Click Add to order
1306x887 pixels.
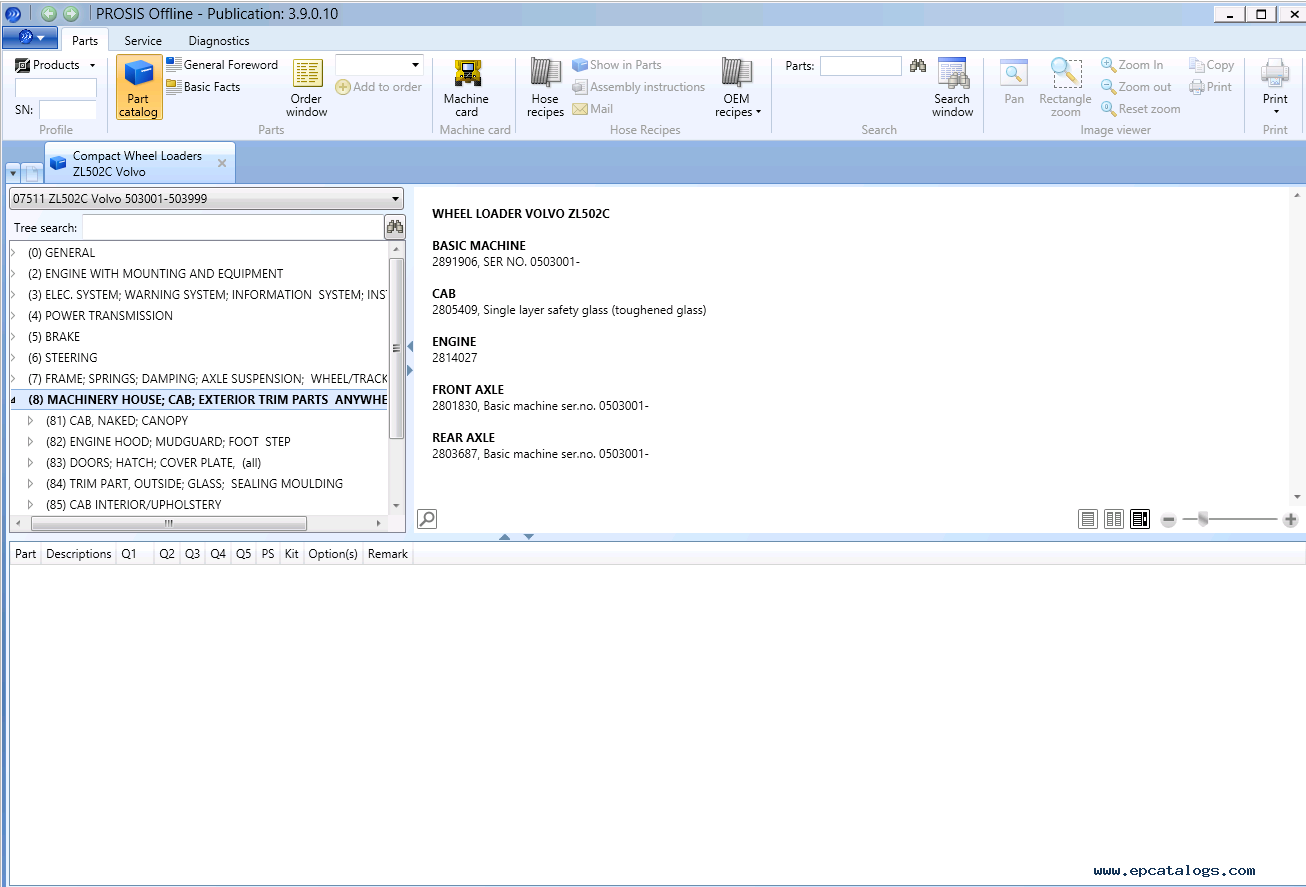coord(379,87)
